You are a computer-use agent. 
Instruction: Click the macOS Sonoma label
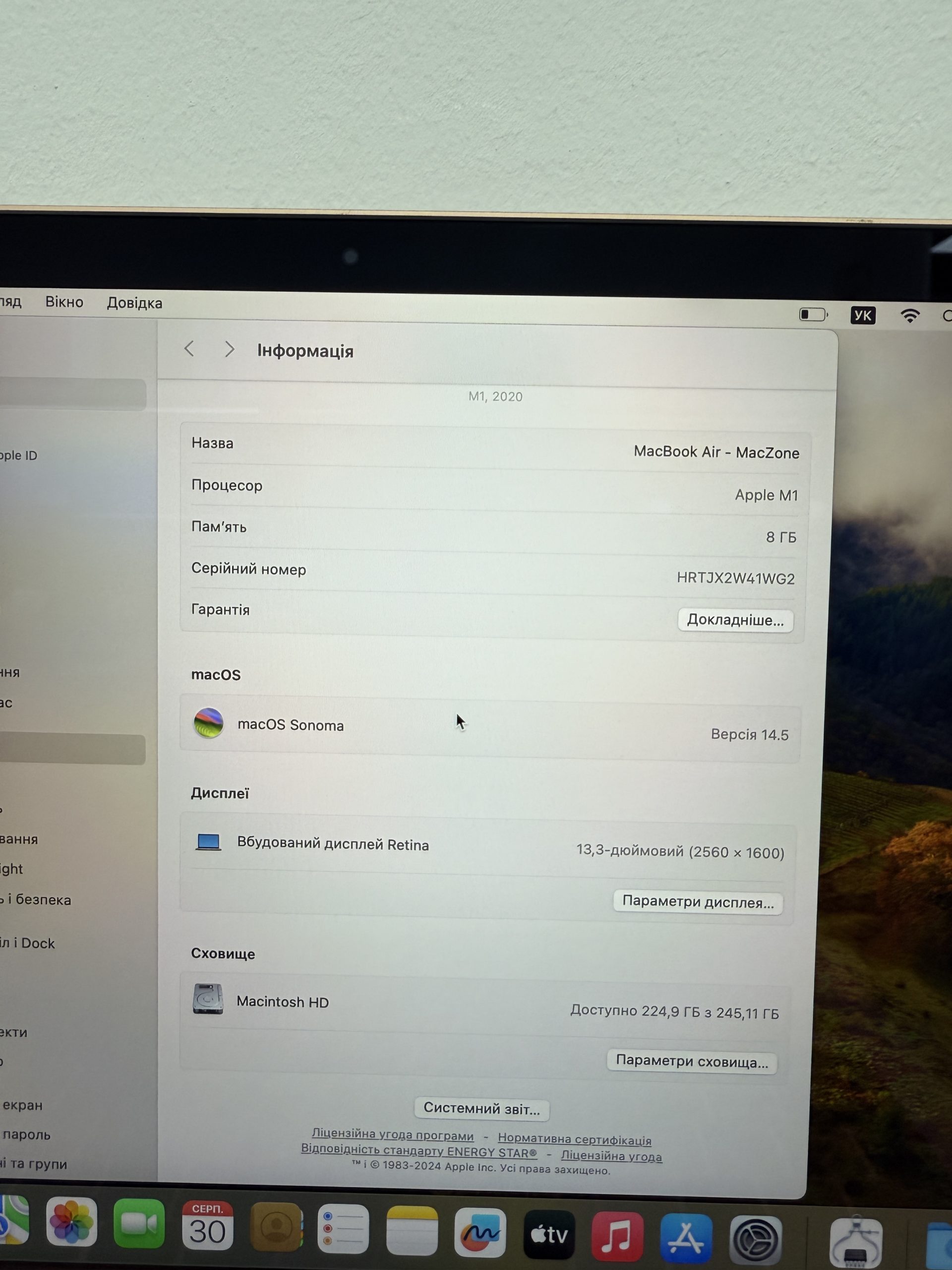(x=291, y=725)
